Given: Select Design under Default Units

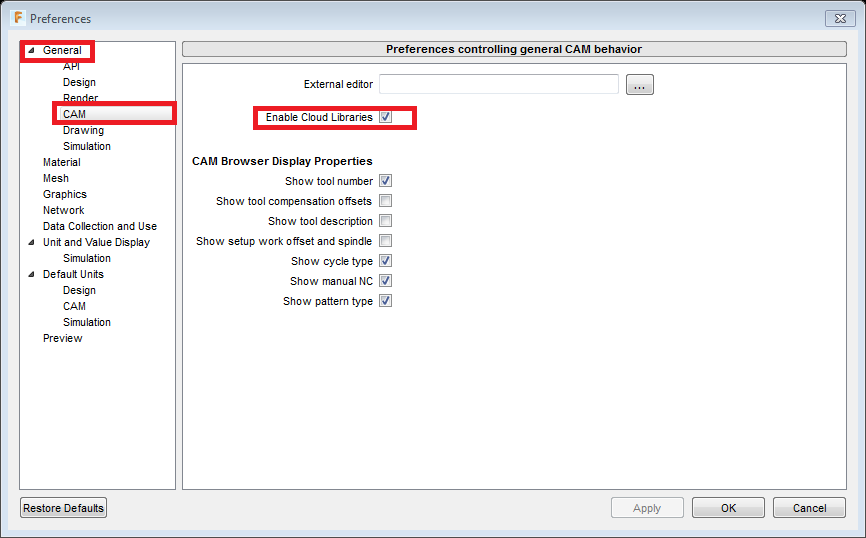Looking at the screenshot, I should click(79, 291).
